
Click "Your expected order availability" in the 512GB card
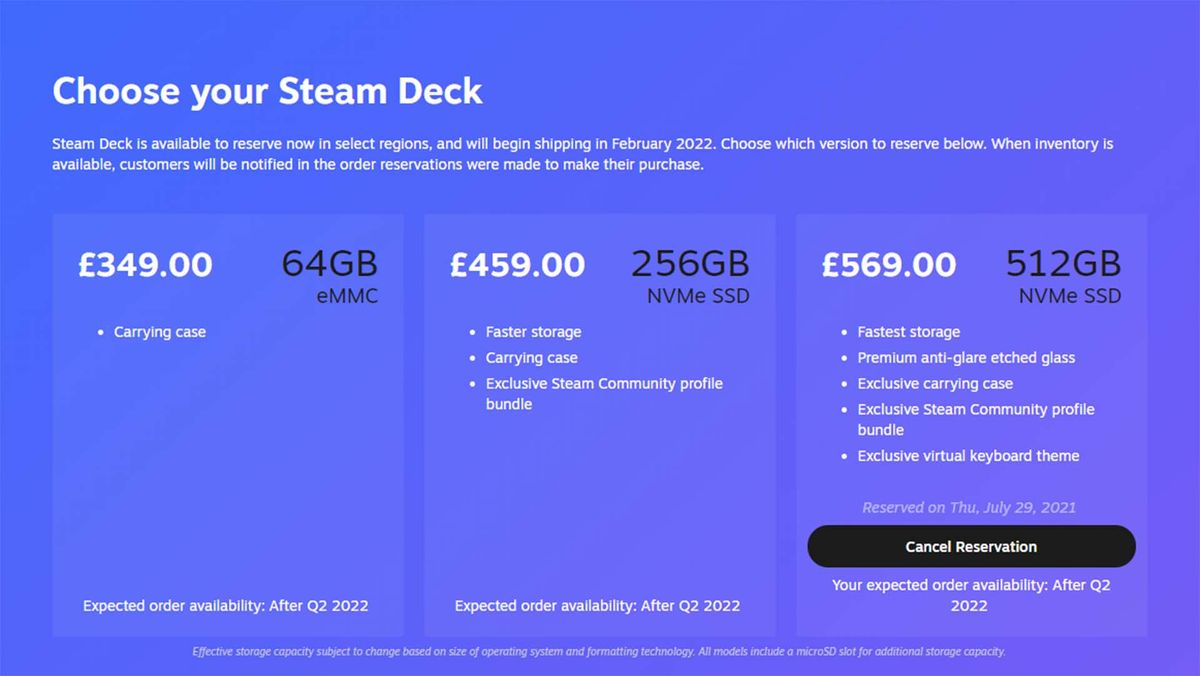971,595
